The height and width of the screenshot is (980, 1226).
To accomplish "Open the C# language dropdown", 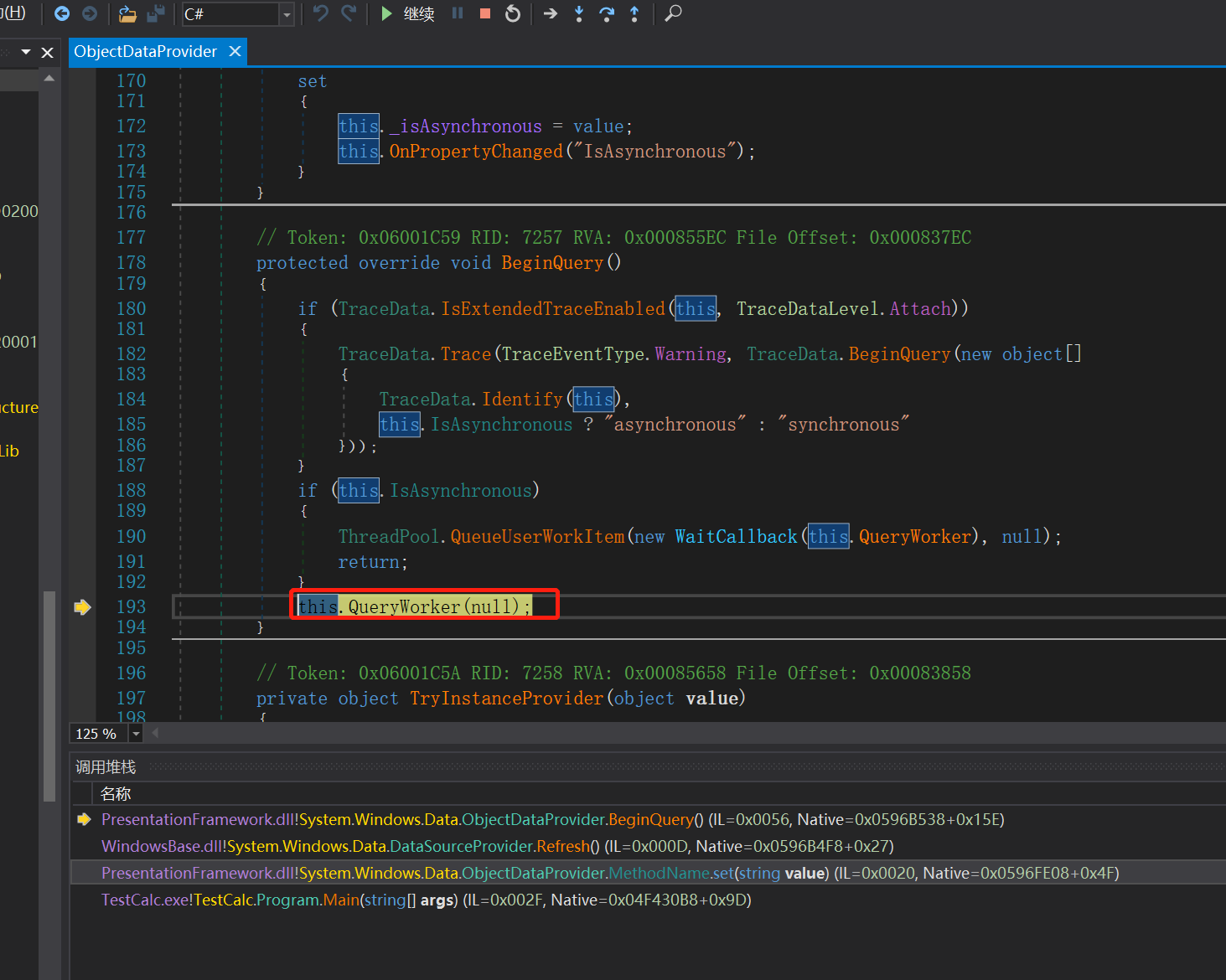I will (x=287, y=14).
